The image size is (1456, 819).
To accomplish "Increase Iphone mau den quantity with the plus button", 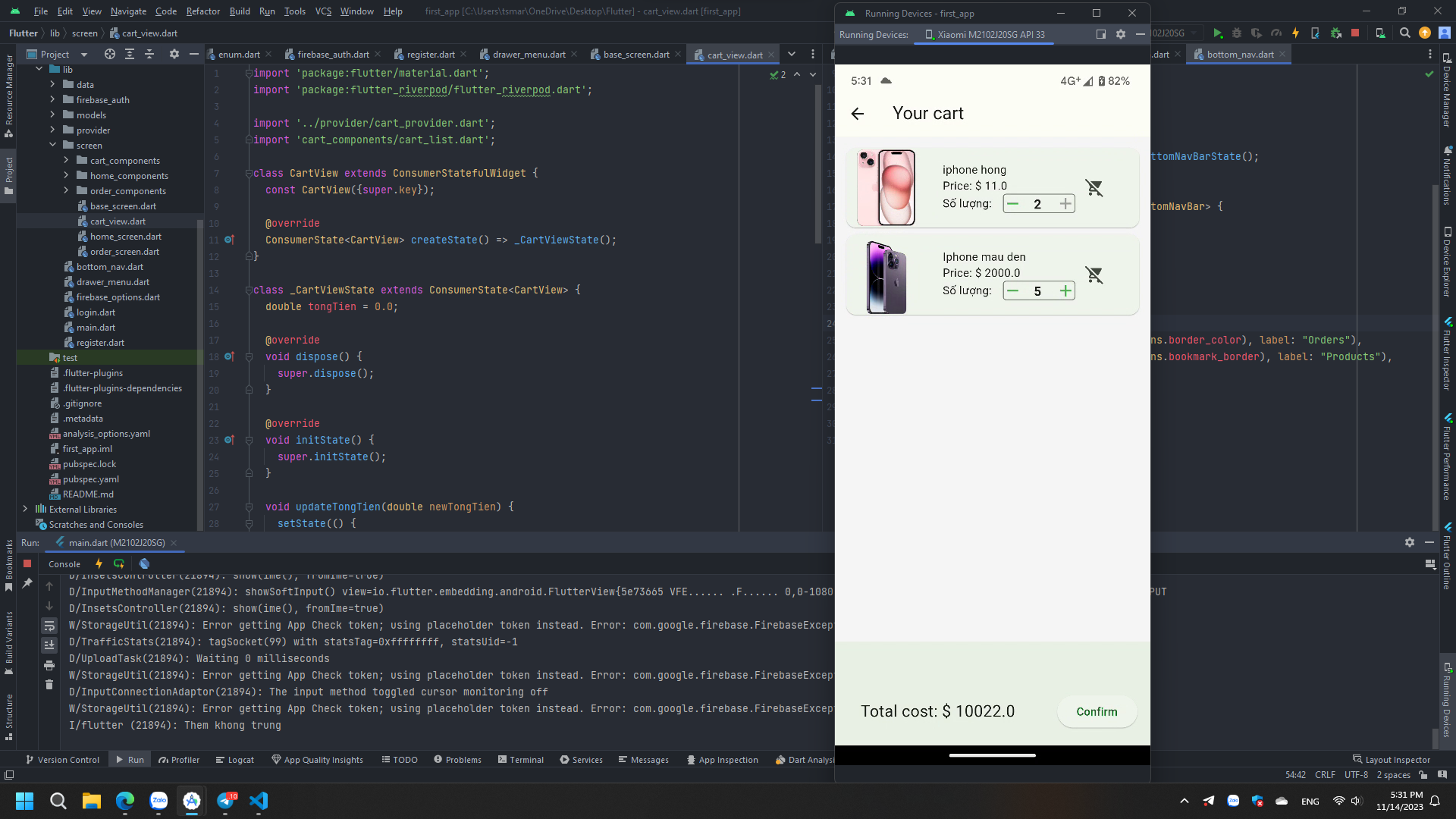I will coord(1065,291).
